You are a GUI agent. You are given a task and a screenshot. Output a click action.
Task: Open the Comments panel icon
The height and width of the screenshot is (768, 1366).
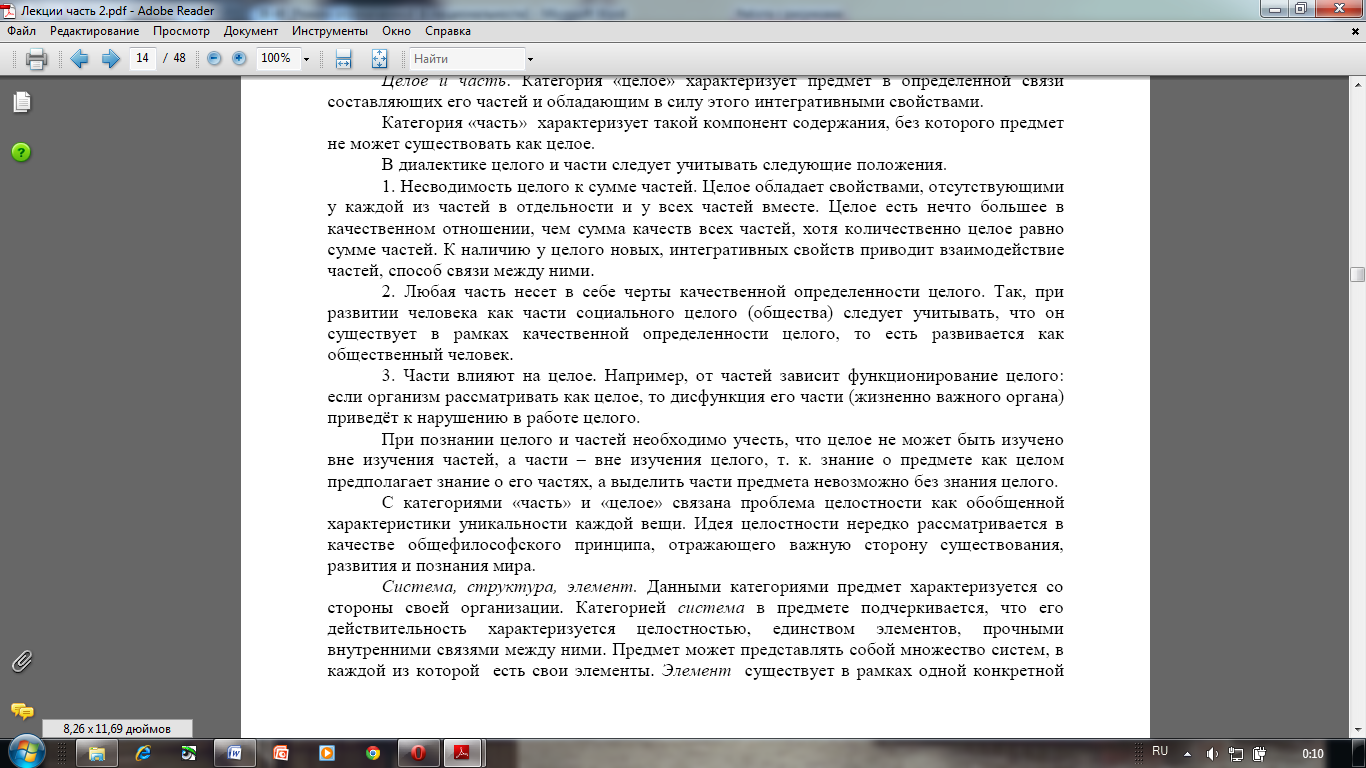[21, 712]
